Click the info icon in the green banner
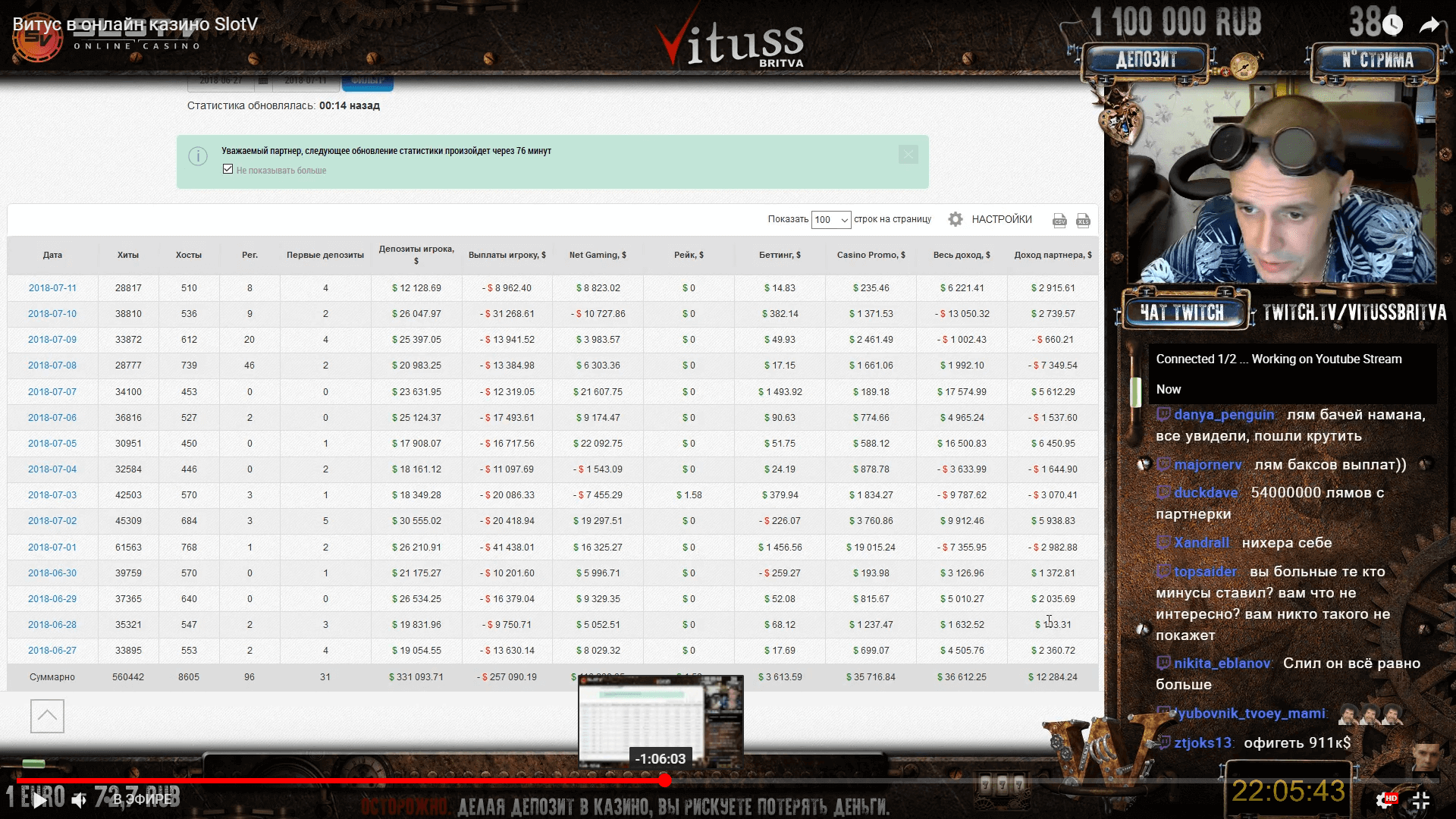The image size is (1456, 819). coord(198,156)
